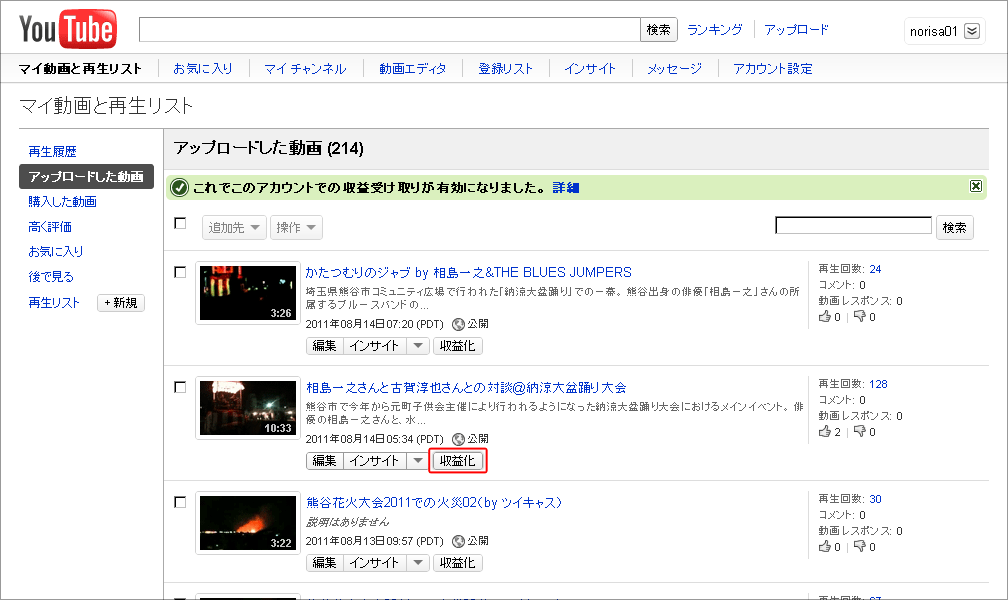Open the 操作 dropdown
Screen dimensions: 1008x600
(296, 228)
